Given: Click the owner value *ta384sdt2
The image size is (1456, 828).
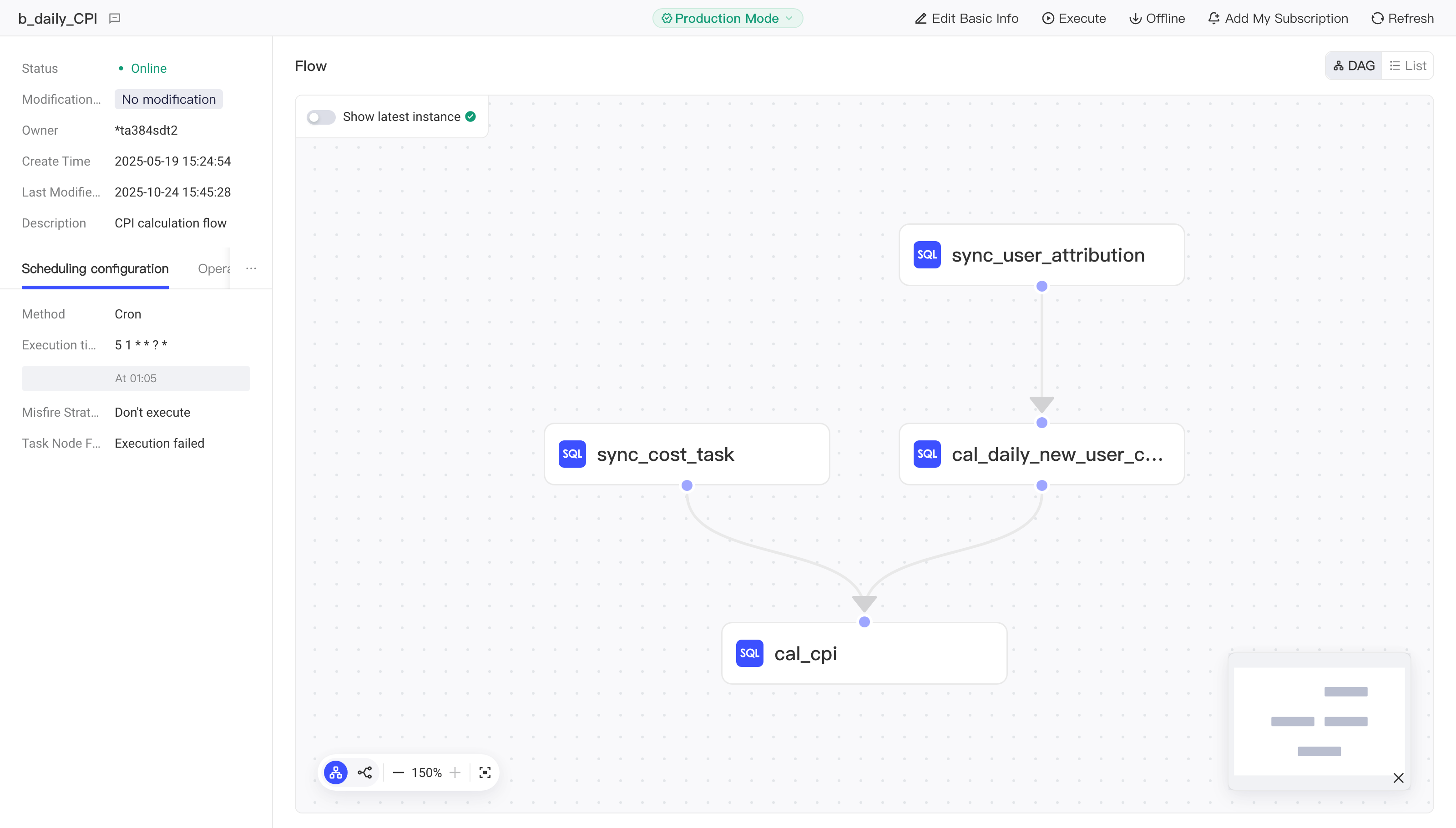Looking at the screenshot, I should coord(146,130).
